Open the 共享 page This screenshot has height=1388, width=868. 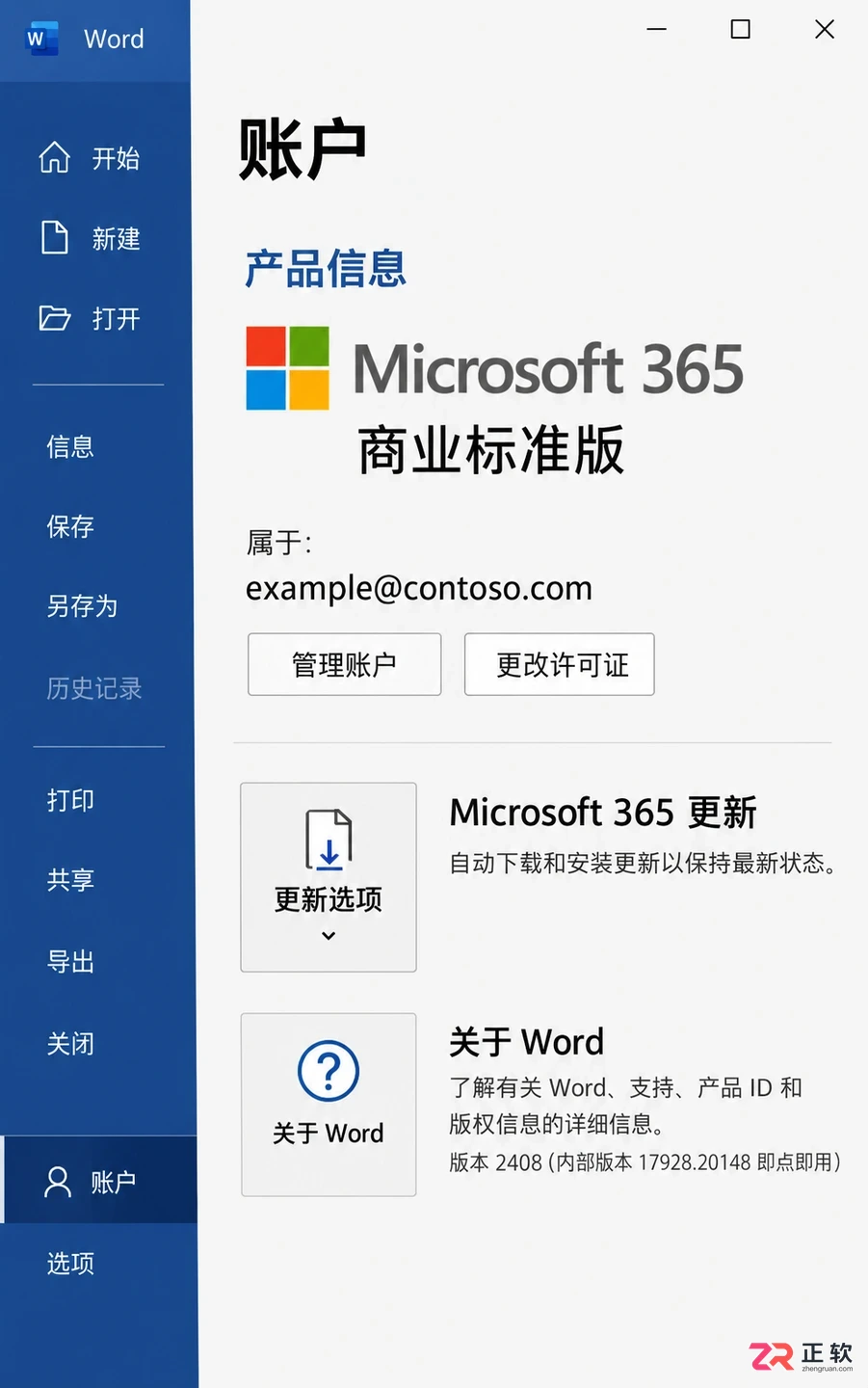[70, 880]
